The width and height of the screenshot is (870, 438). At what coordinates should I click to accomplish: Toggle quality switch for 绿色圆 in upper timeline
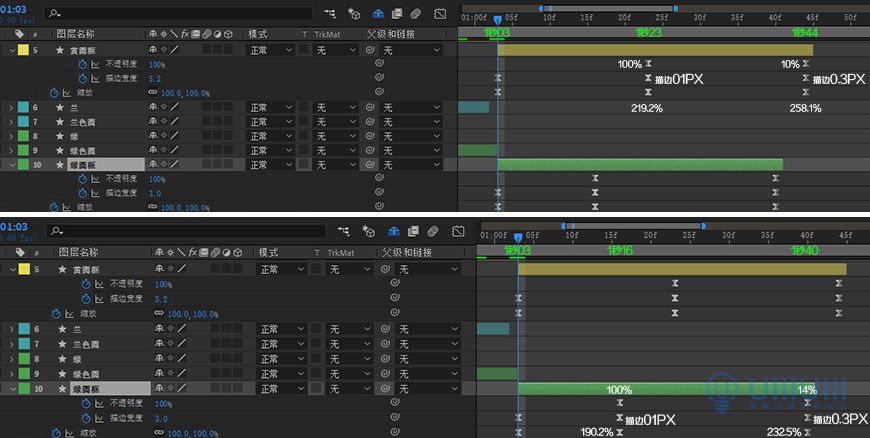(174, 150)
